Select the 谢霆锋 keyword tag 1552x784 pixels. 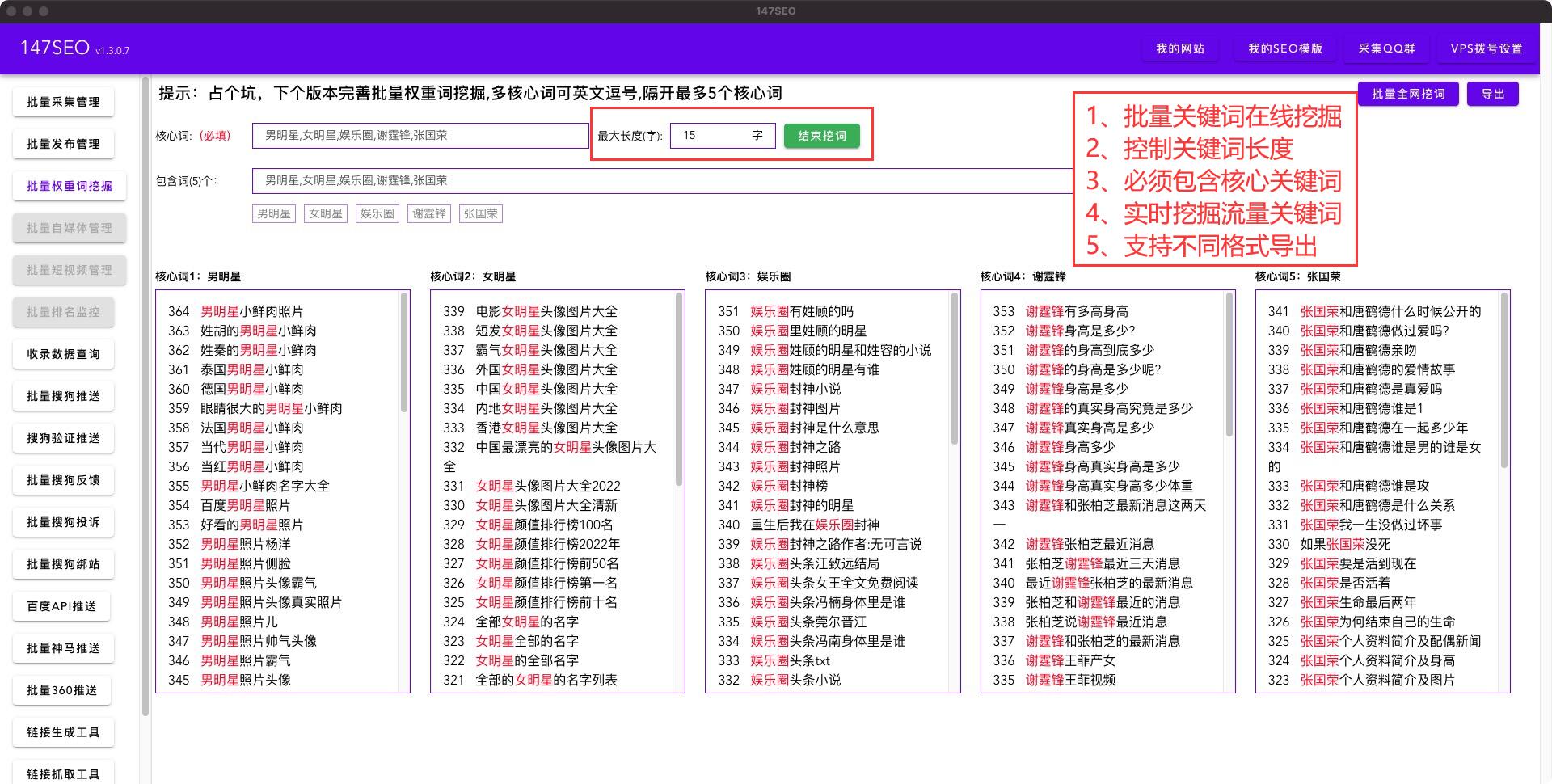tap(428, 213)
